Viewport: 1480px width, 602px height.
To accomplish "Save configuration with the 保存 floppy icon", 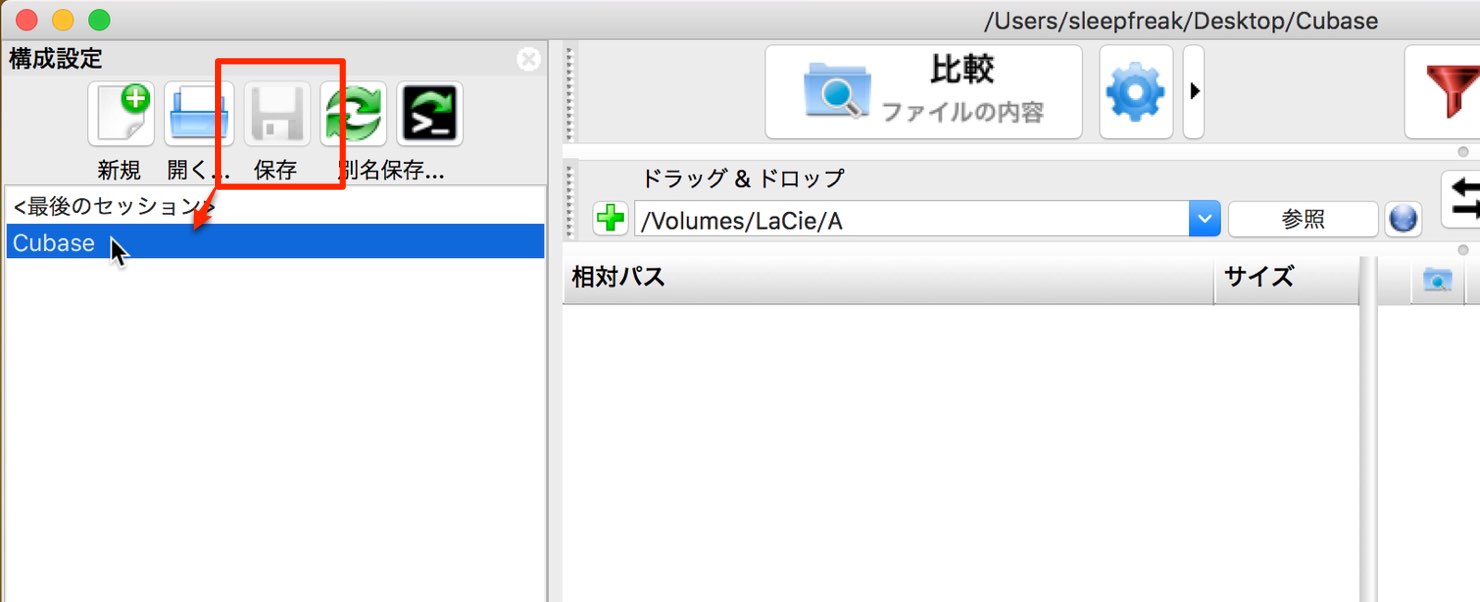I will click(x=277, y=114).
